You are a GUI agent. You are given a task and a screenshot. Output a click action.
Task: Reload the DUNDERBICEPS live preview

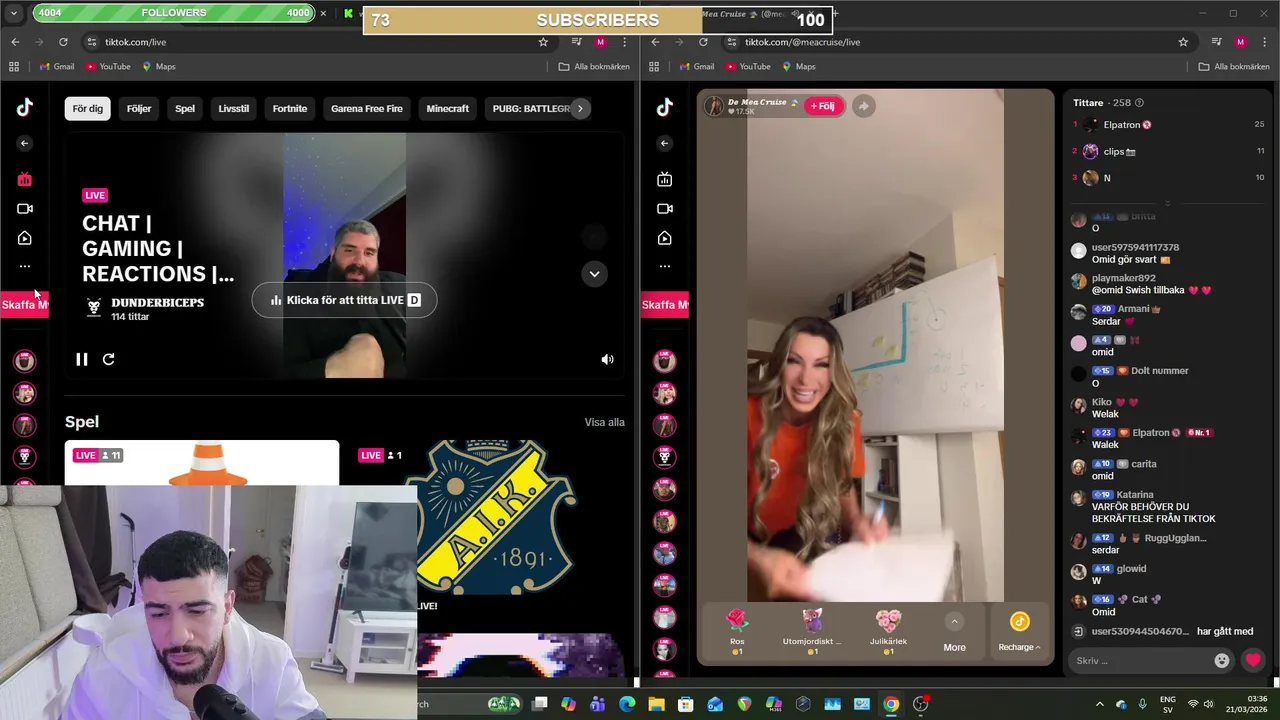(109, 359)
